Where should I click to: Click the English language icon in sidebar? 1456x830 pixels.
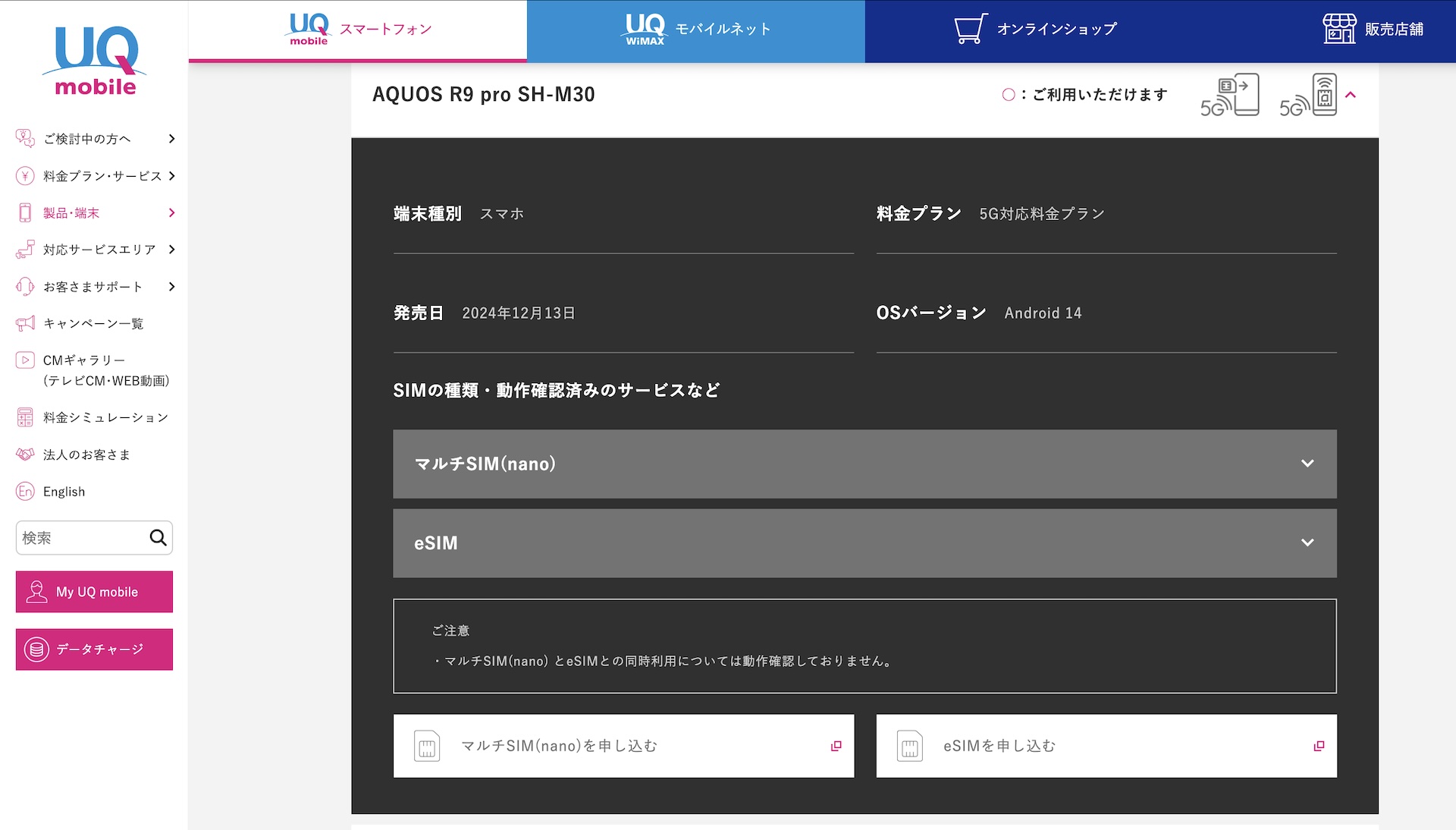pyautogui.click(x=25, y=492)
